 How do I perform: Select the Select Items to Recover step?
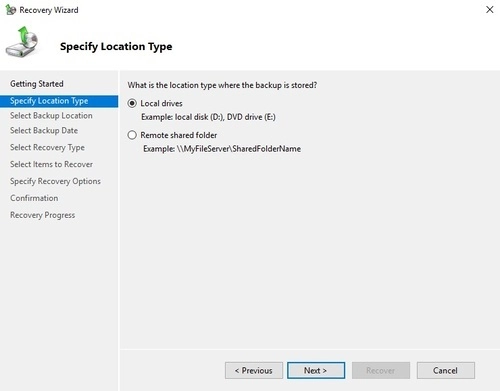coord(51,164)
